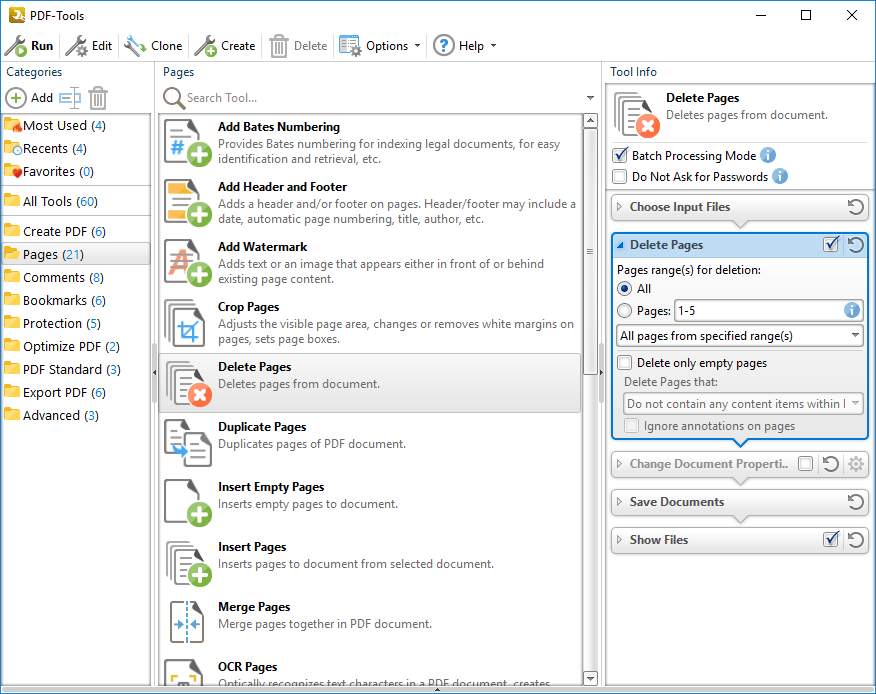Viewport: 876px width, 694px height.
Task: Reset the Change Document Properties step
Action: pos(831,464)
